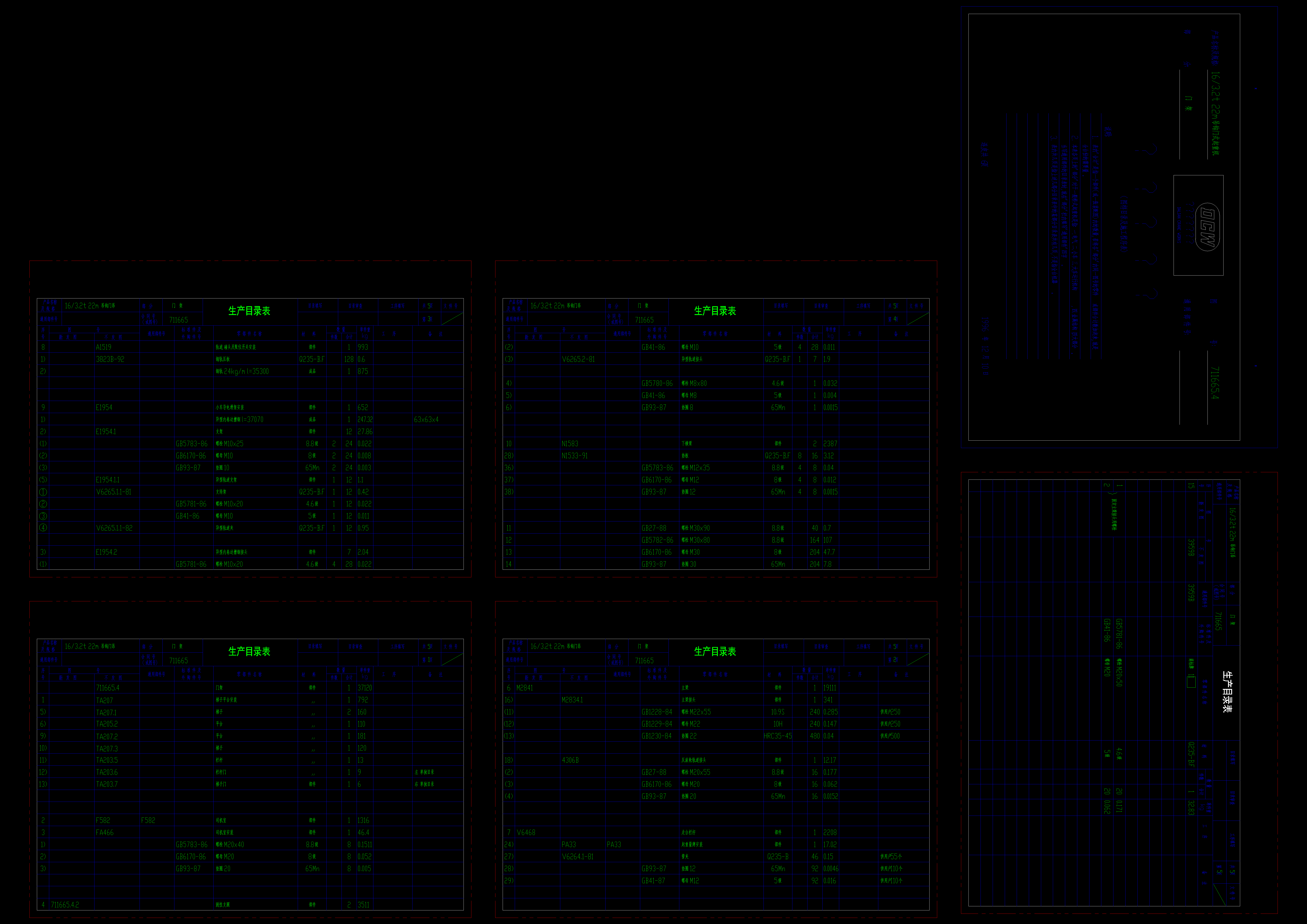Pick standard number "GB1230-84"
Screen dimensions: 1307x924
(657, 736)
